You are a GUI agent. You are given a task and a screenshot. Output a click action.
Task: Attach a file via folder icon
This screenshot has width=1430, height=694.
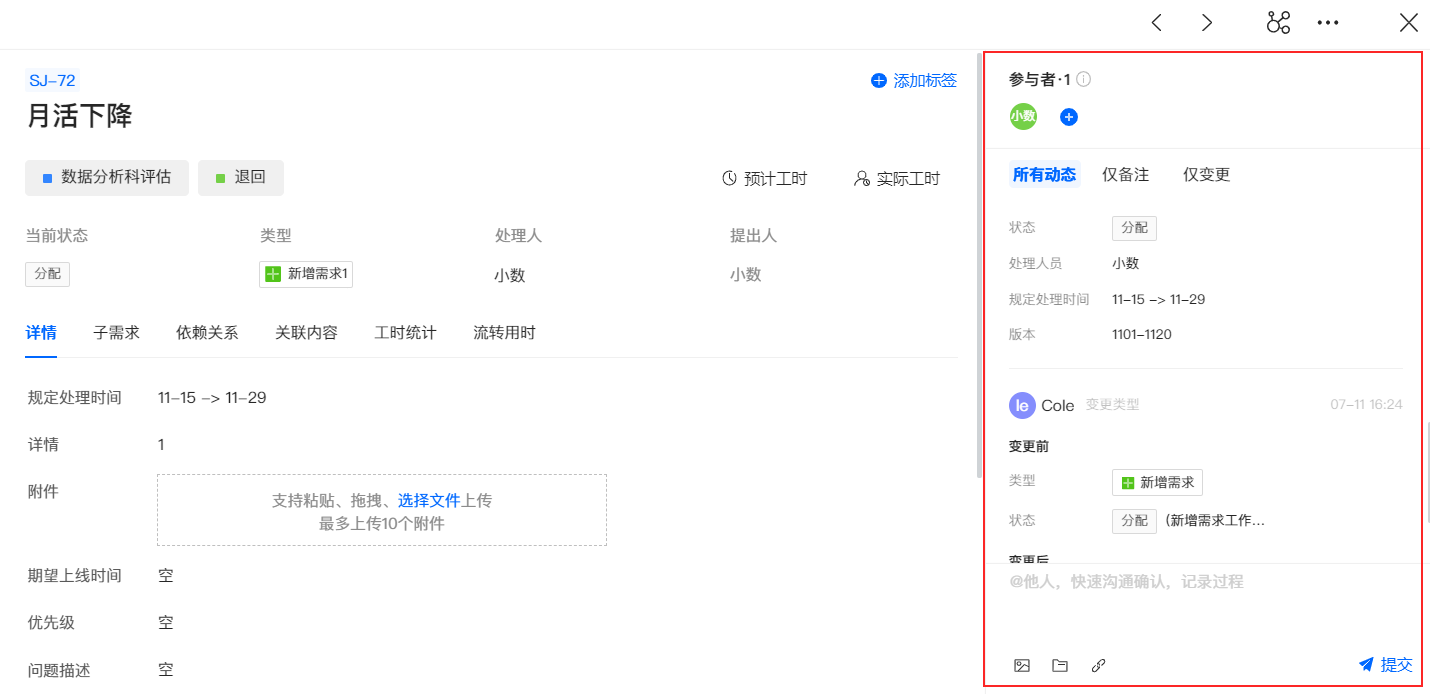(1060, 665)
